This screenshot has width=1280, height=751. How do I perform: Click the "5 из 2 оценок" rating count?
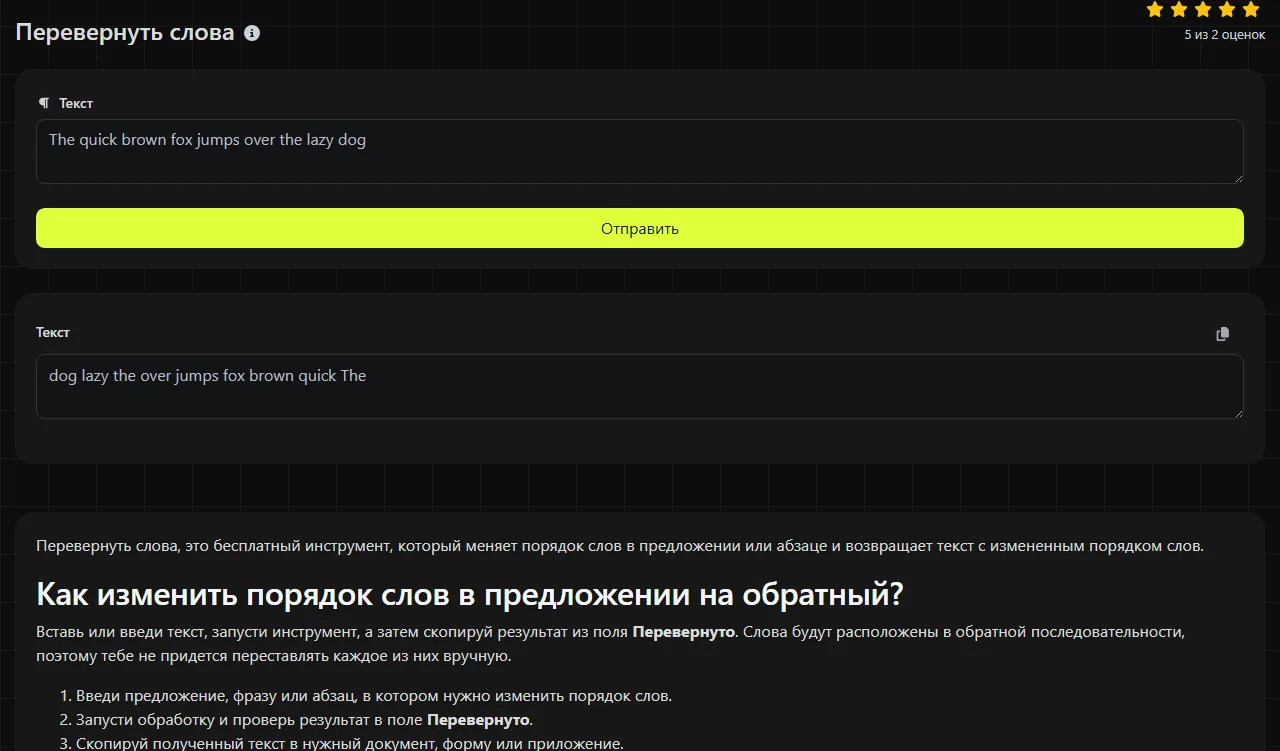coord(1225,35)
